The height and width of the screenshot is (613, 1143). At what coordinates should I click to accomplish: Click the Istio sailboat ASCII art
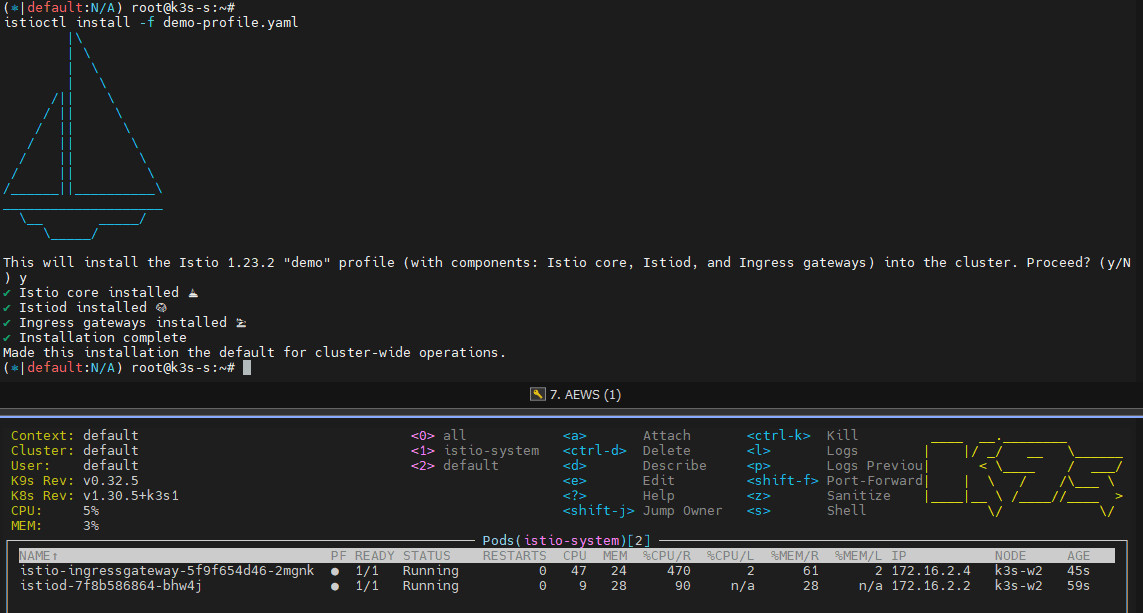(x=82, y=135)
